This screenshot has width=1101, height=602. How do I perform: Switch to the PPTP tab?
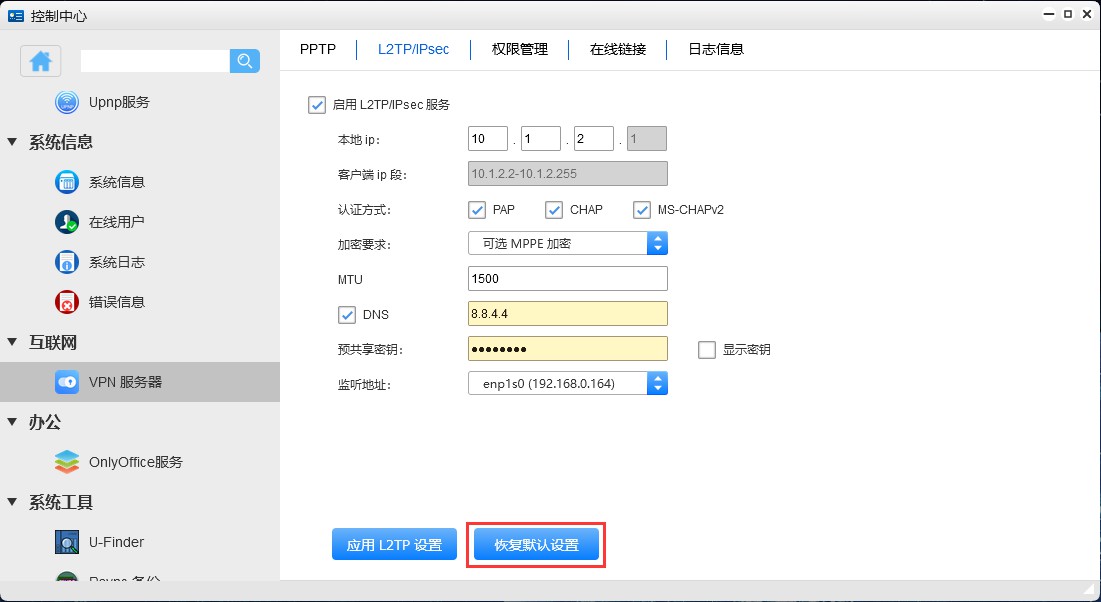pos(318,48)
